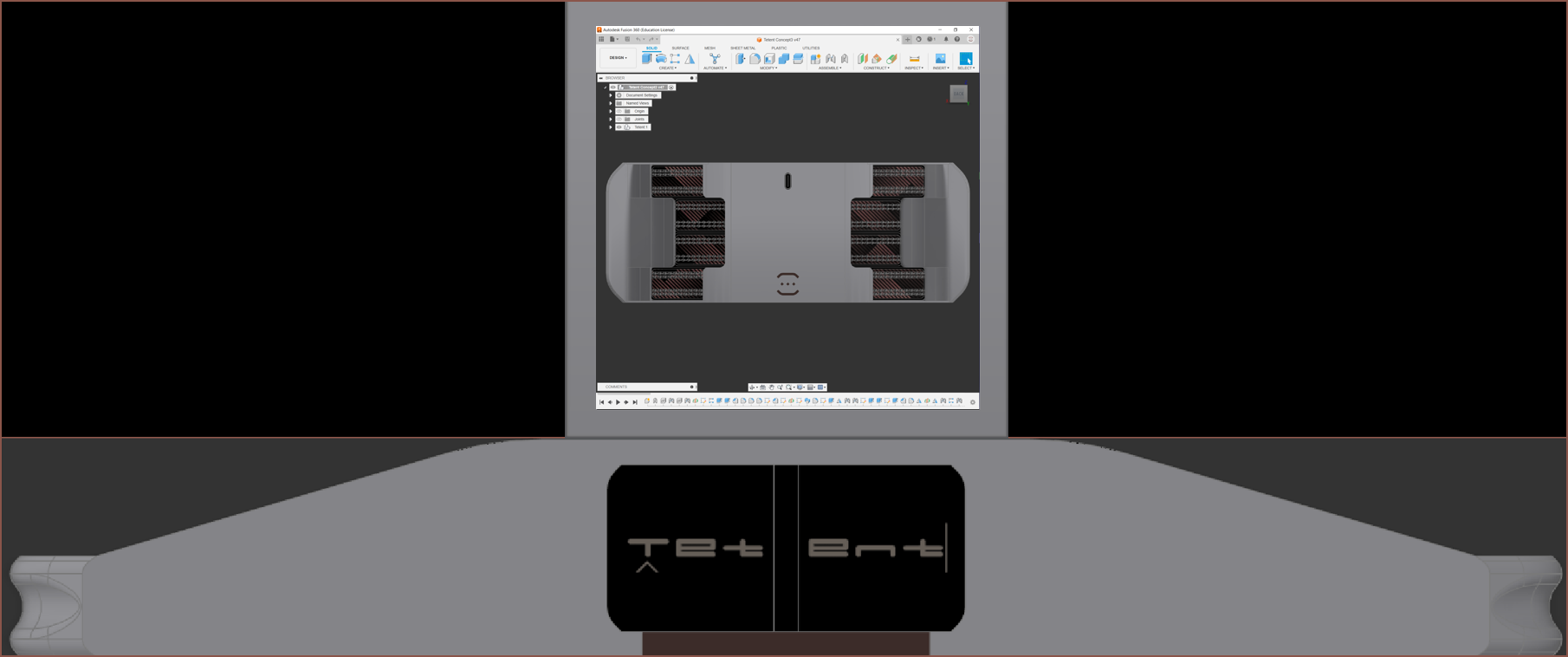Click the ViewCube BACK face
Image resolution: width=1568 pixels, height=657 pixels.
pyautogui.click(x=958, y=94)
